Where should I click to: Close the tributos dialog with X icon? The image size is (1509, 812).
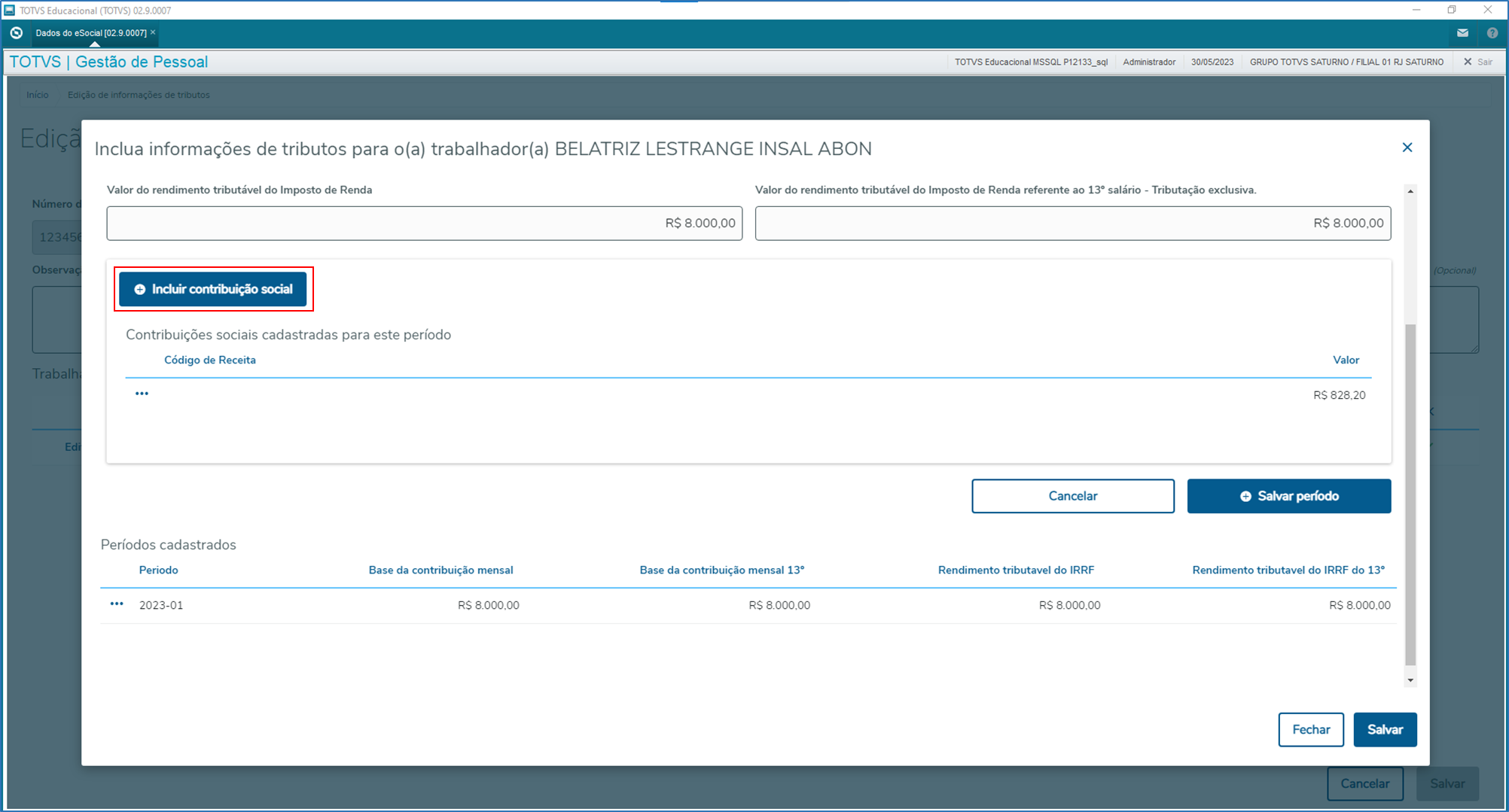click(x=1407, y=147)
